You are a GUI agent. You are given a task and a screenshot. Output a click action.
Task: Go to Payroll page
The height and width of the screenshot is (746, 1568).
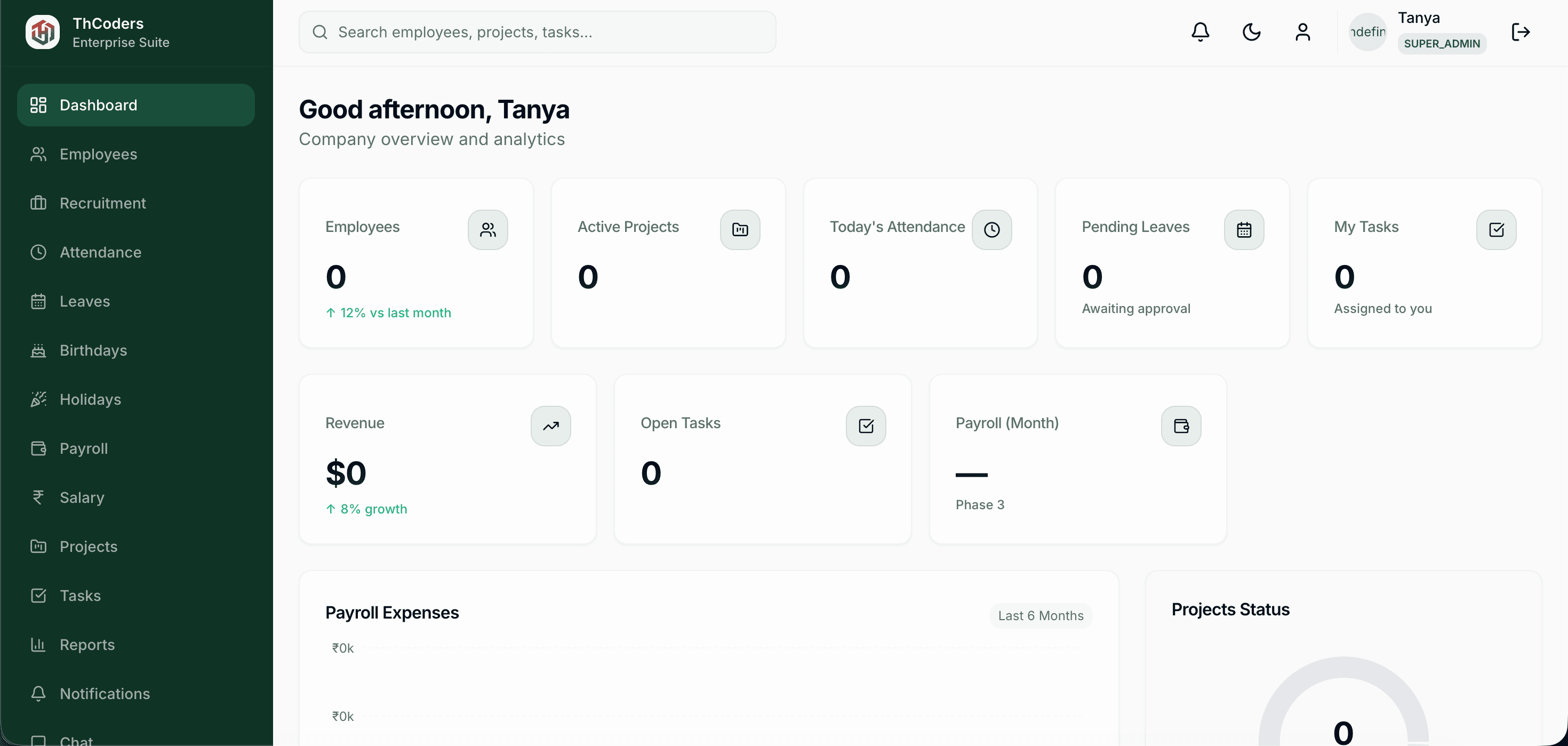136,448
